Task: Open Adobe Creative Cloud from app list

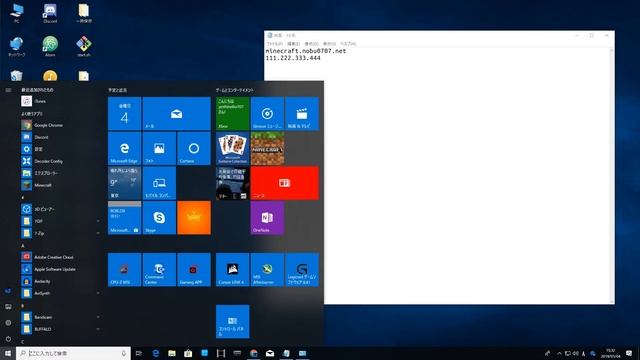Action: [60, 257]
